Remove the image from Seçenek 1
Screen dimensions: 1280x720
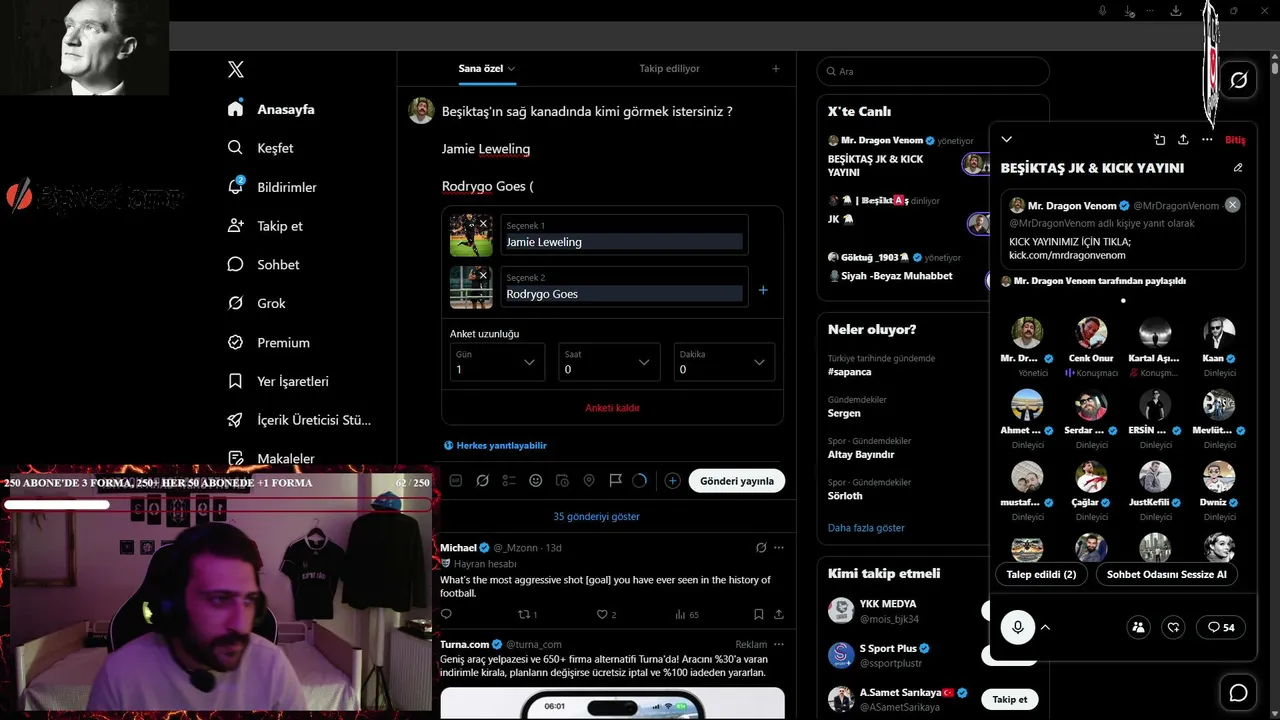tap(483, 223)
